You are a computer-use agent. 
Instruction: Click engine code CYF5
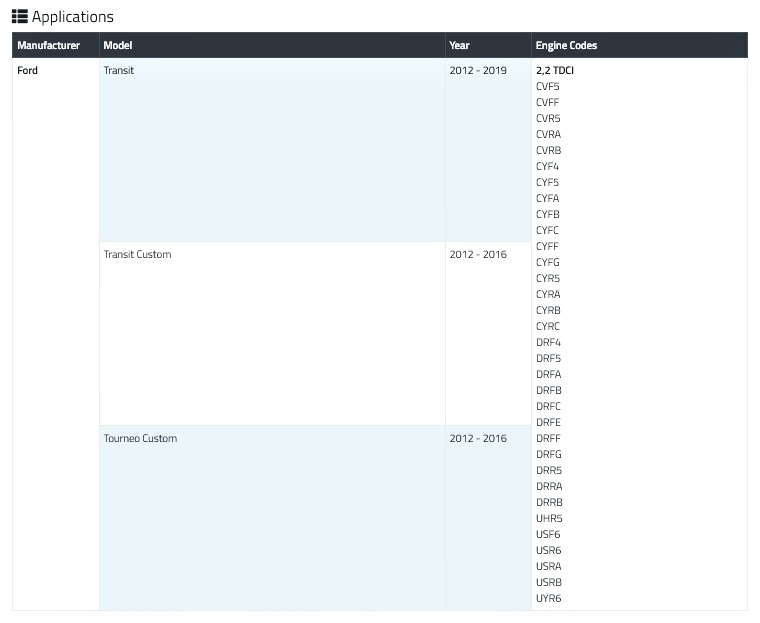[548, 182]
